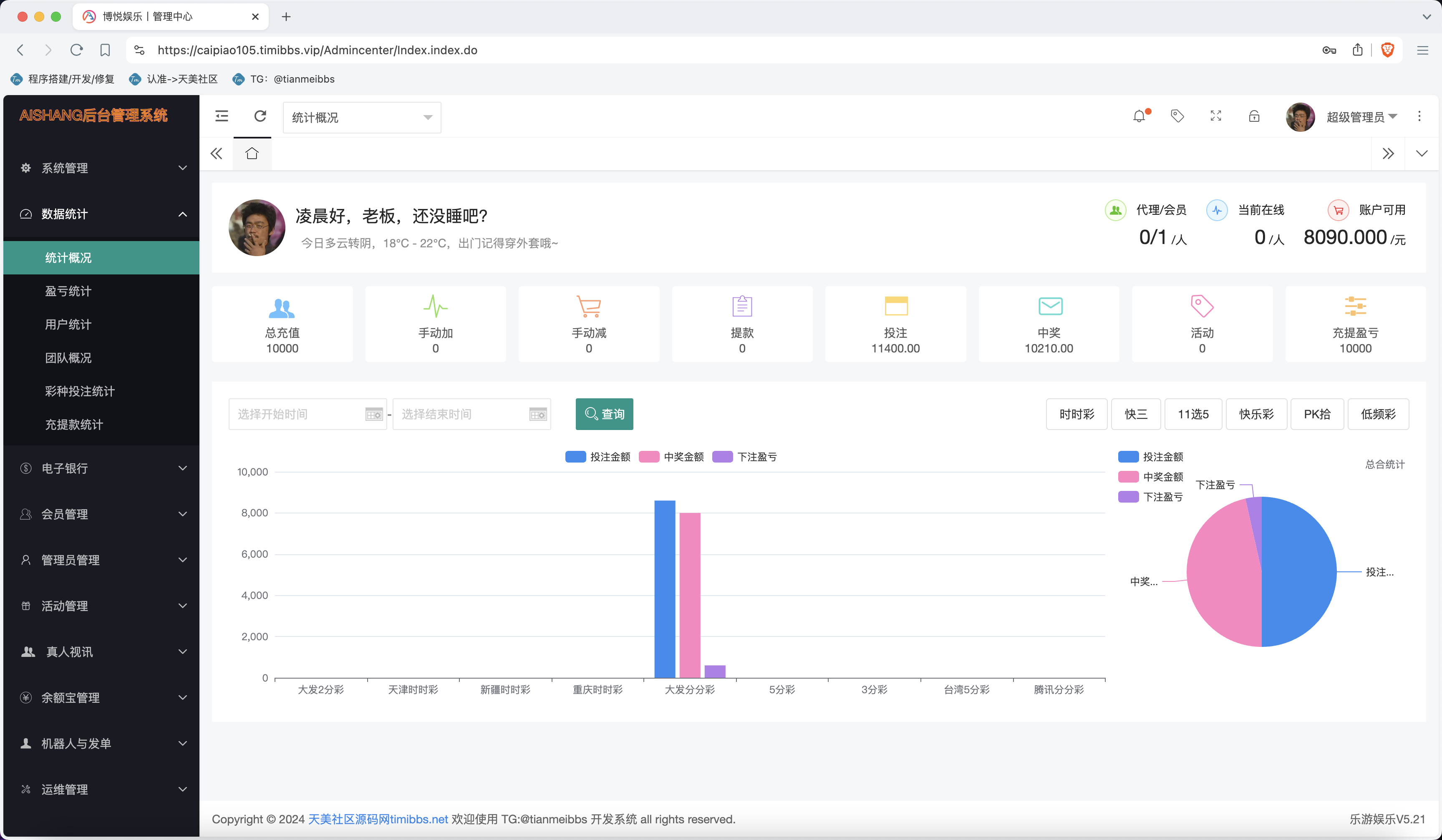
Task: Toggle the 下注盈亏 series in pie legend
Action: (x=1150, y=496)
